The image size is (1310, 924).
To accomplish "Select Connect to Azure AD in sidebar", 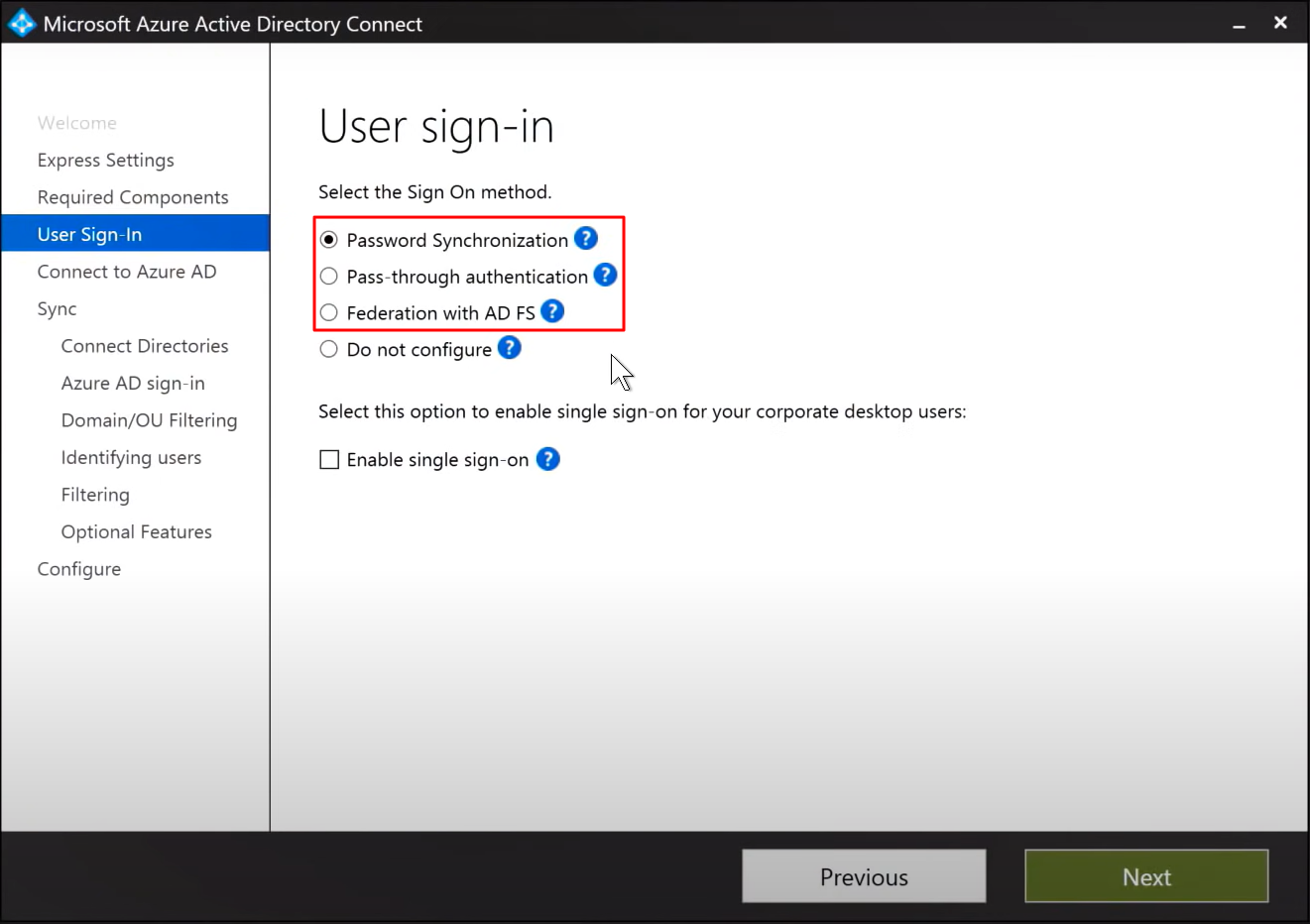I will click(126, 271).
